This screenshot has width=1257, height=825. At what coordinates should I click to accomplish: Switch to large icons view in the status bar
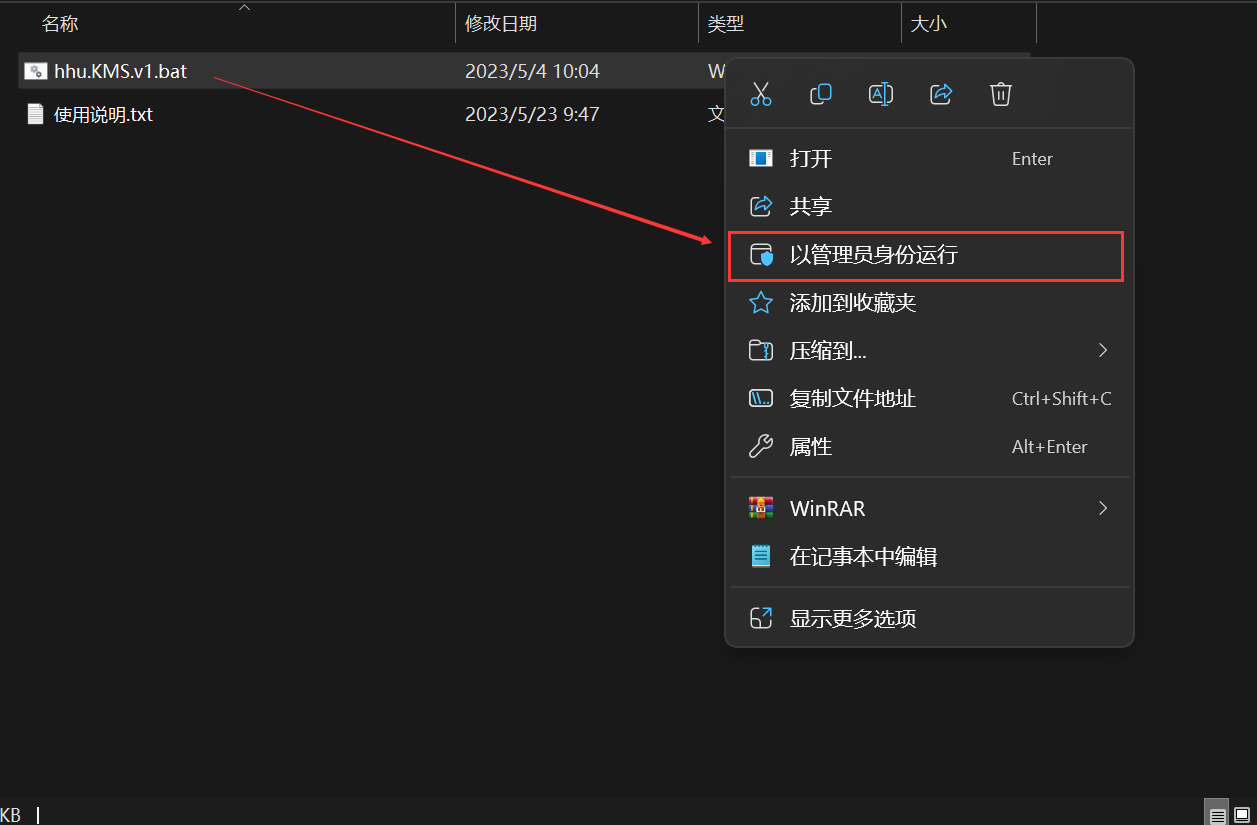point(1241,812)
